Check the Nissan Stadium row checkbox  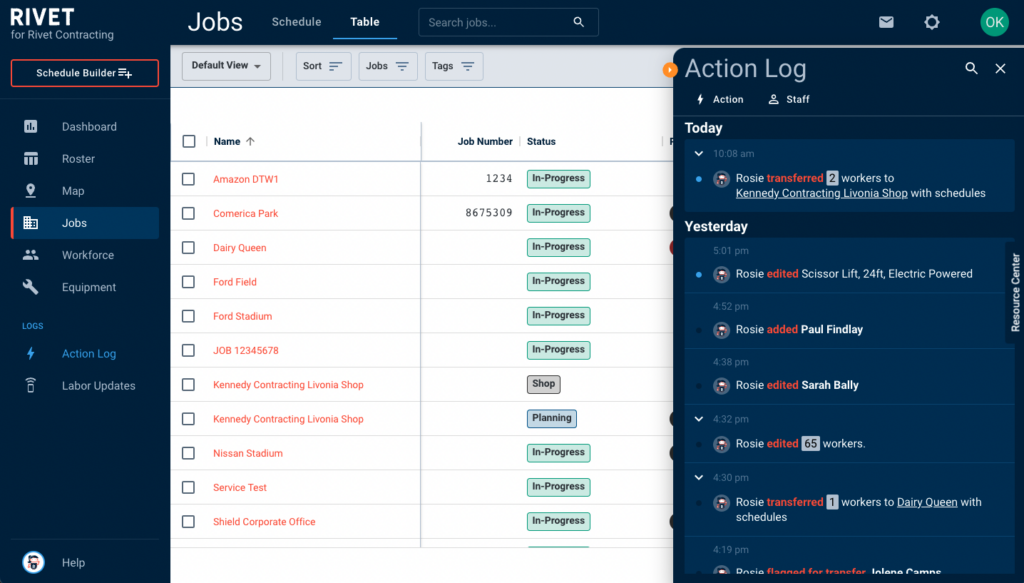click(188, 453)
